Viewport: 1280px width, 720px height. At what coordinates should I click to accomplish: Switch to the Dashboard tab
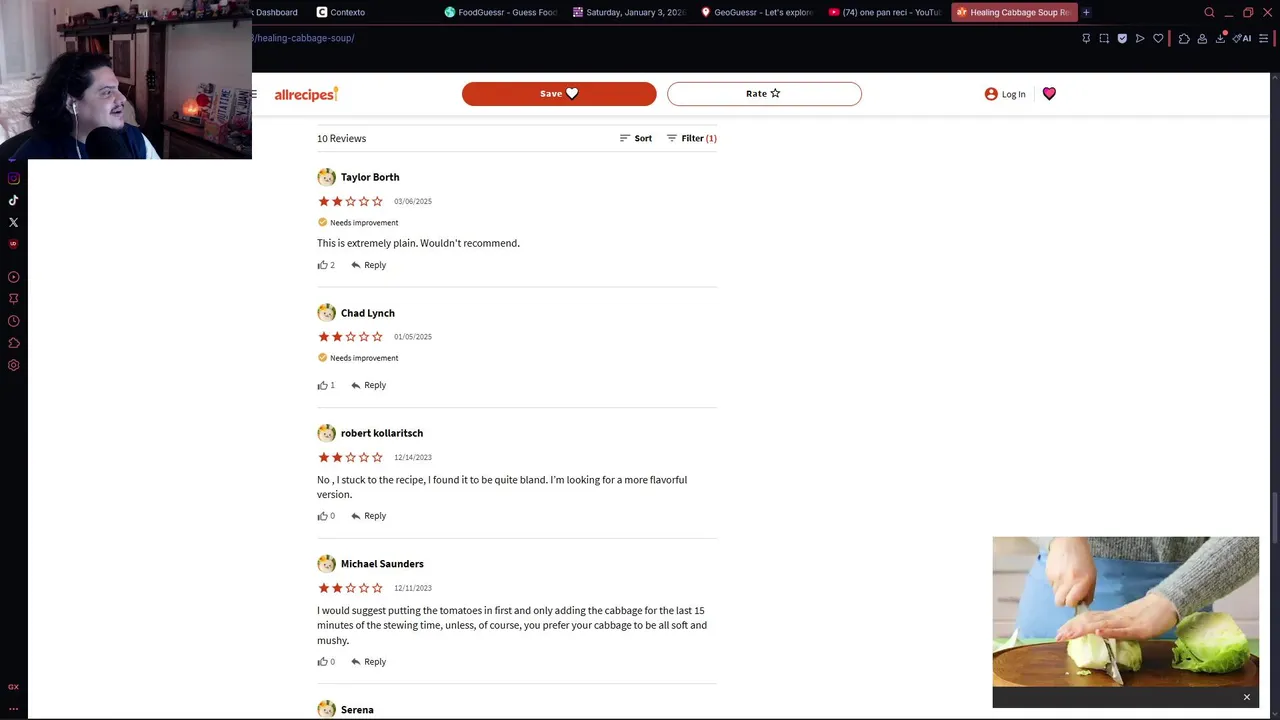(276, 12)
